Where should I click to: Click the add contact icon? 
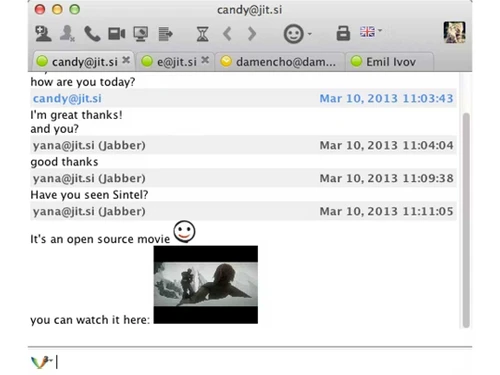(x=43, y=34)
